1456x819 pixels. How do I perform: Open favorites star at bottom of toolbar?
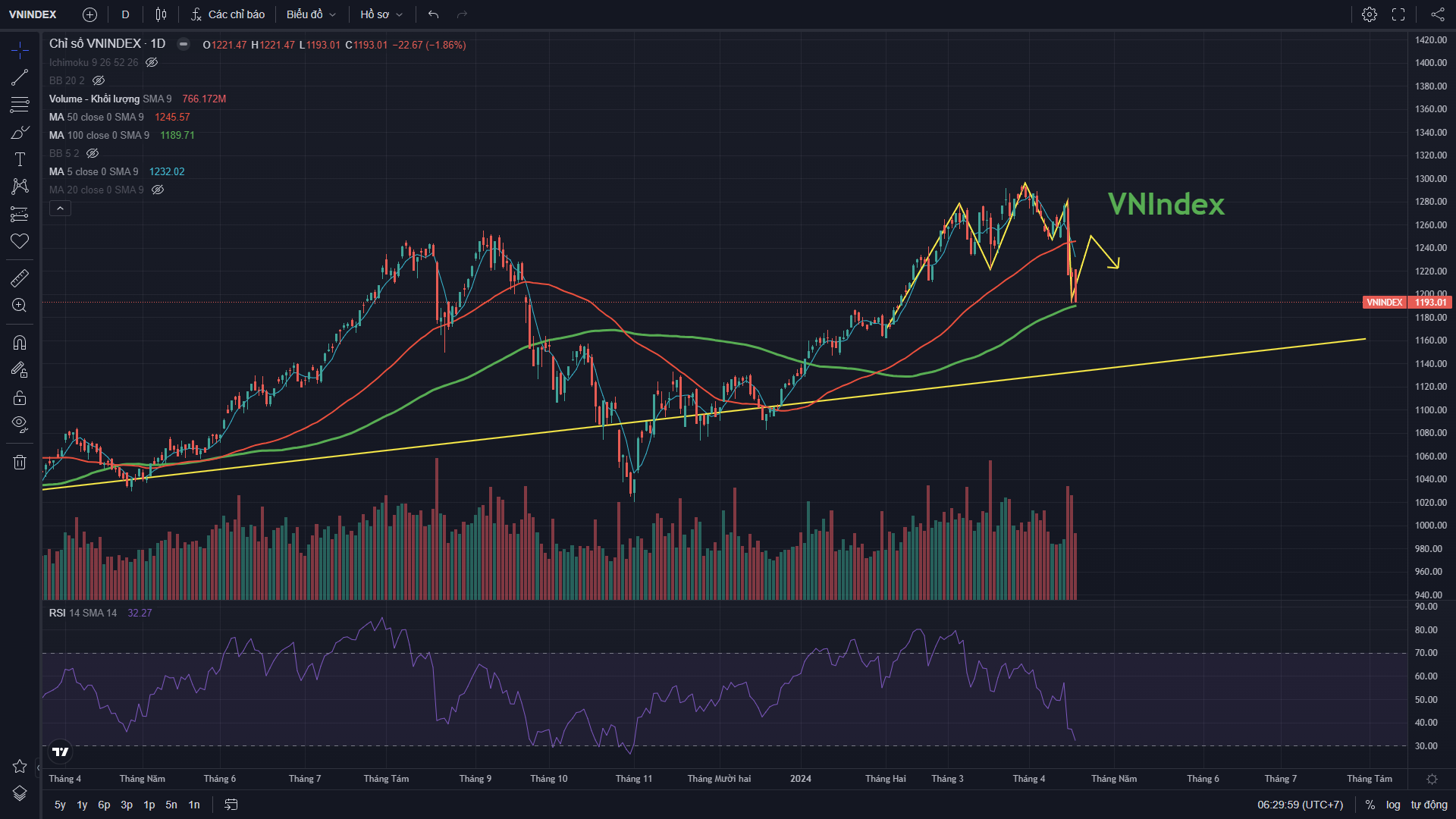pyautogui.click(x=20, y=766)
